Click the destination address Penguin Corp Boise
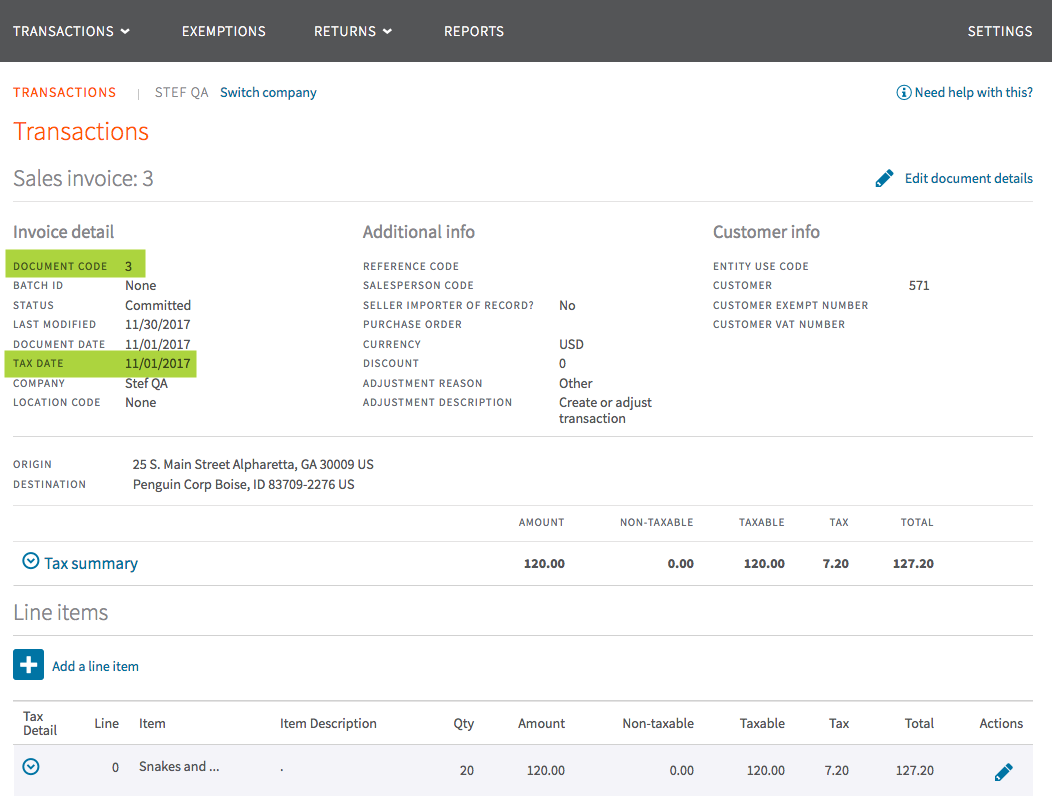 coord(244,484)
